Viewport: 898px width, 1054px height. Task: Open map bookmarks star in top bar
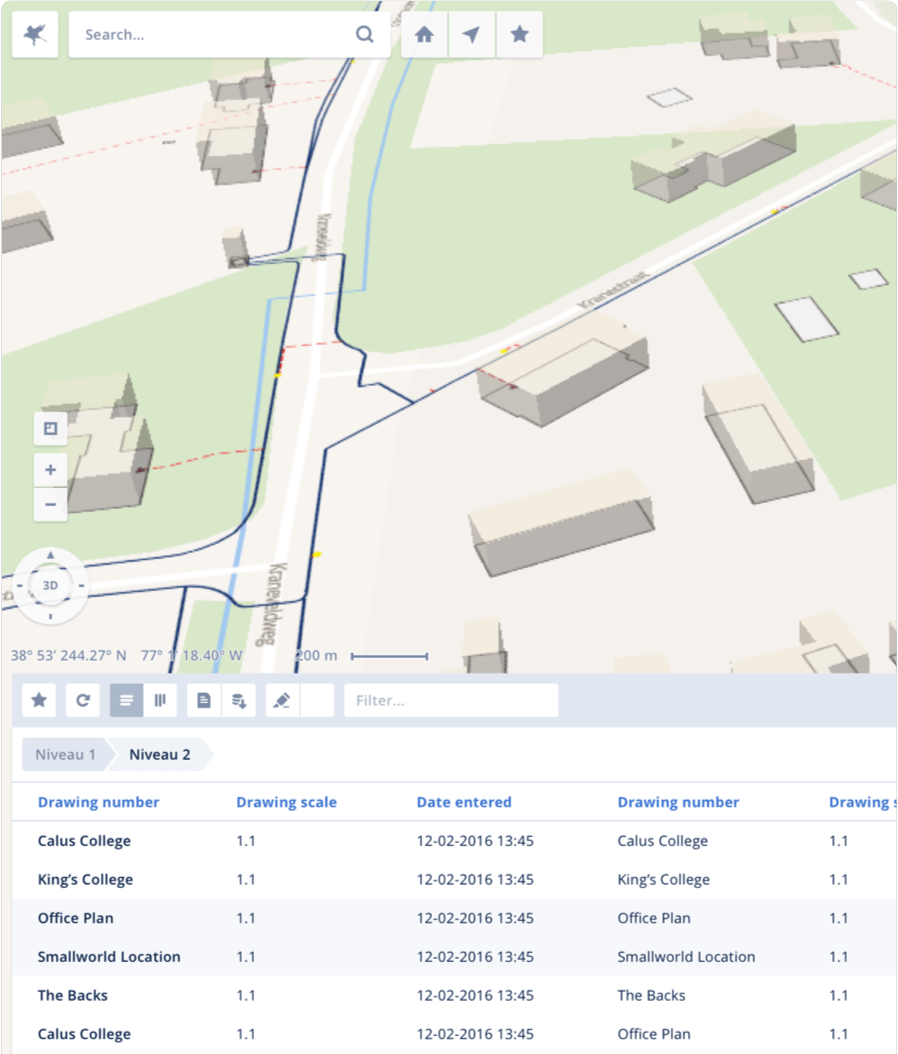pos(519,35)
